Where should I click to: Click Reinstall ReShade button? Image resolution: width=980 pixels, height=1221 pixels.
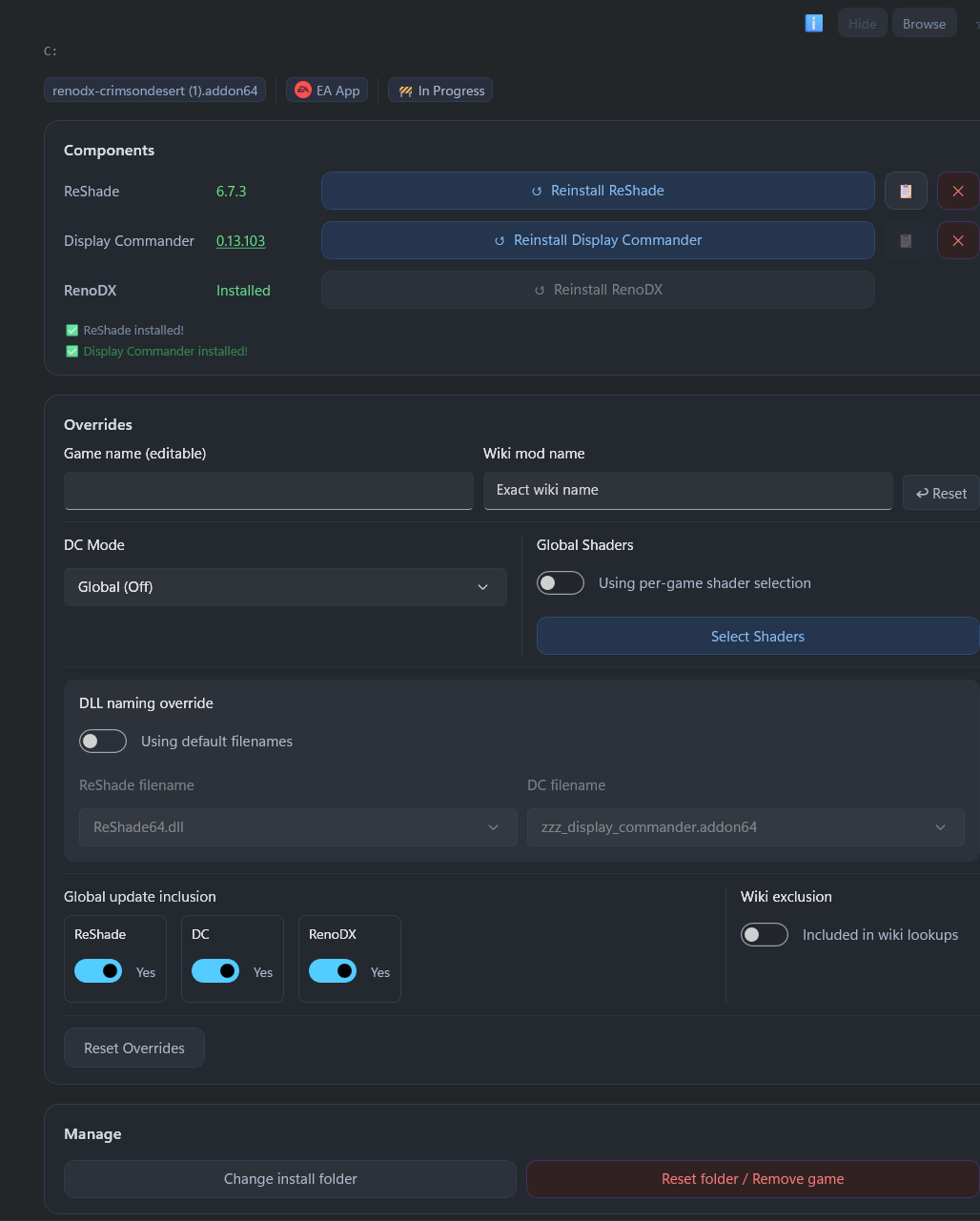598,191
